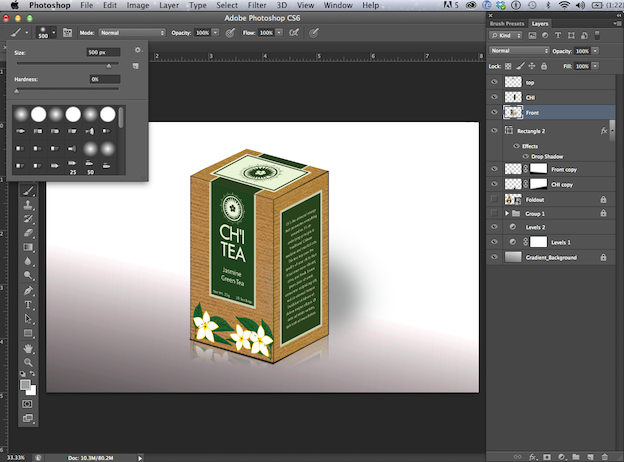This screenshot has height=462, width=624.
Task: Open brush preset gear settings
Action: pos(137,49)
